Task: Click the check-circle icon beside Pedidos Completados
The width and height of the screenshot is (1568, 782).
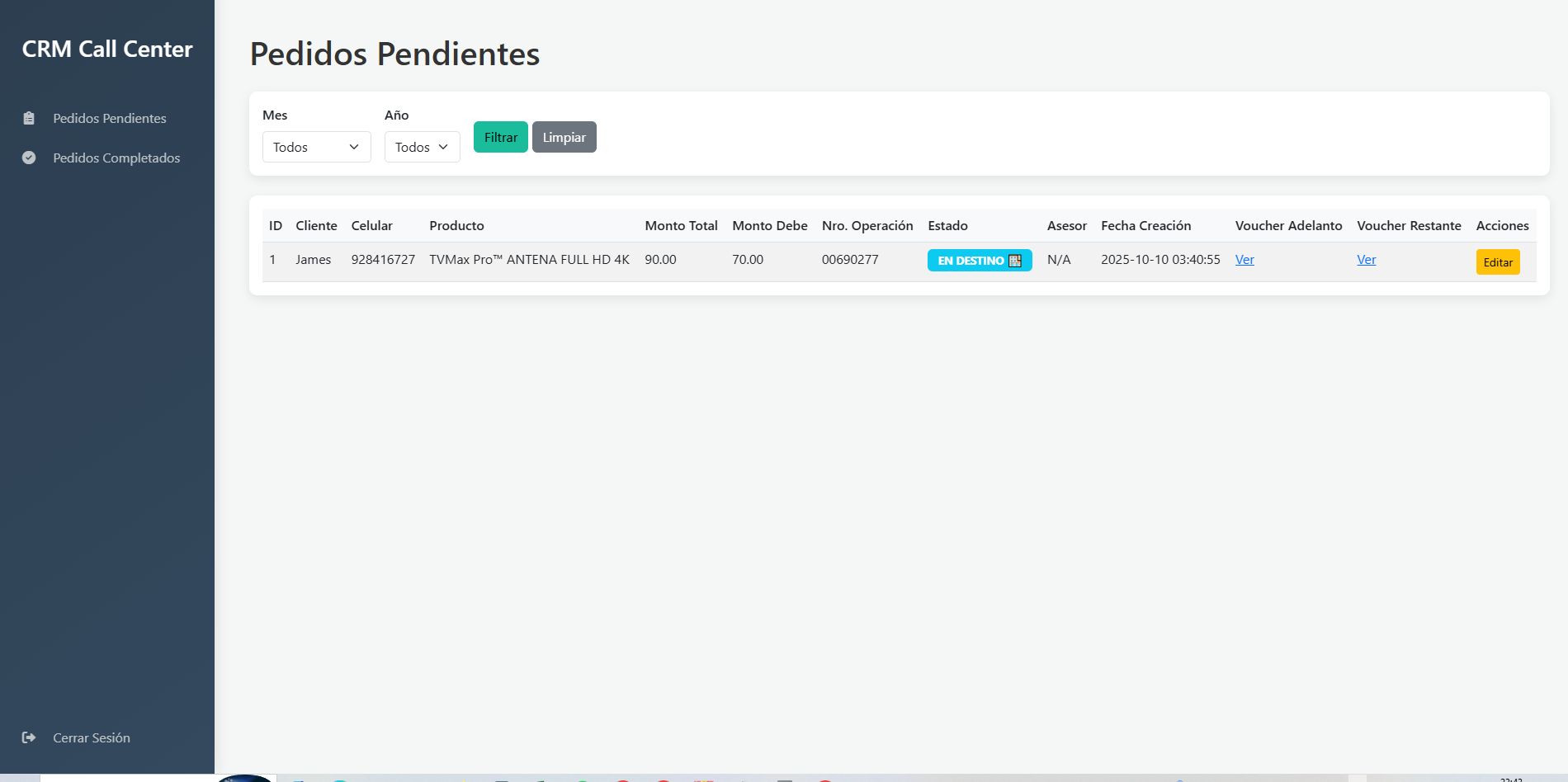Action: tap(29, 158)
